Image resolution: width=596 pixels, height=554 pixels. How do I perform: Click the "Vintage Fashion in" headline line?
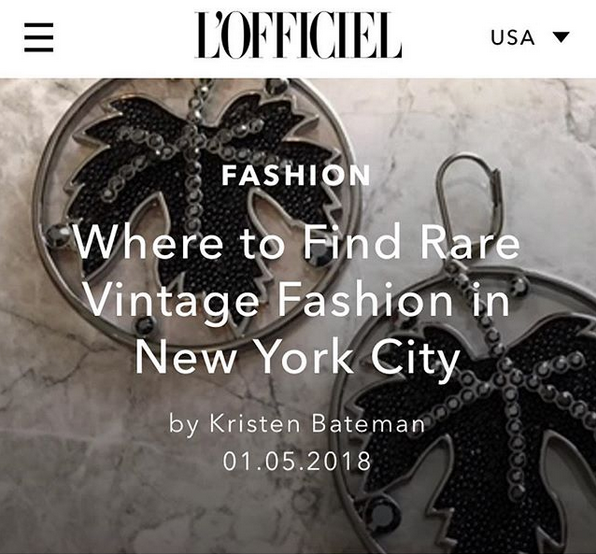[298, 300]
